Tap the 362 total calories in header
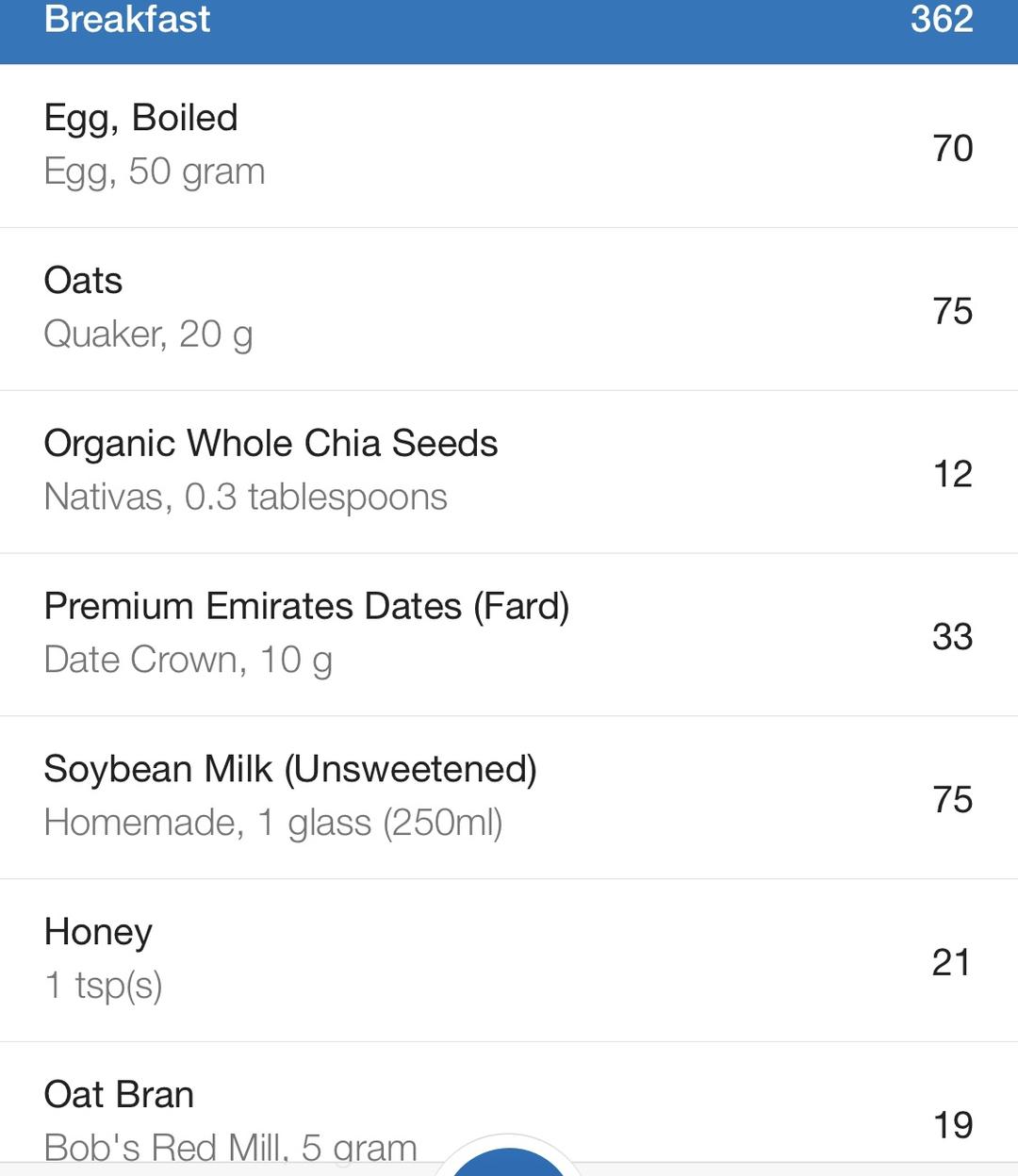Image resolution: width=1018 pixels, height=1176 pixels. [941, 21]
